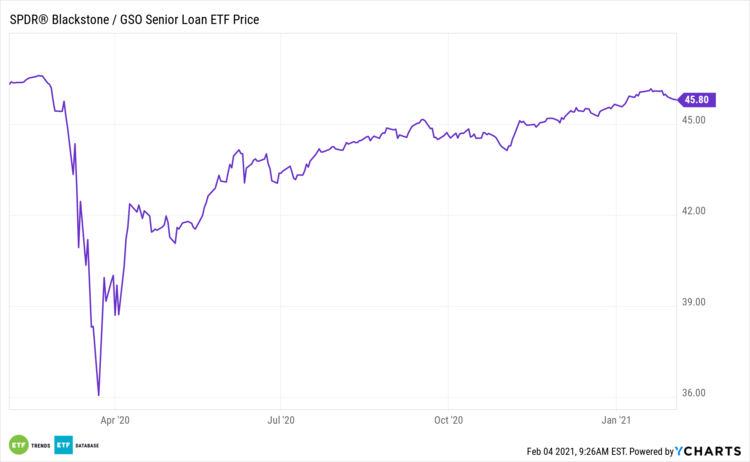
Task: Click the 39.00 price axis label
Action: click(x=694, y=302)
